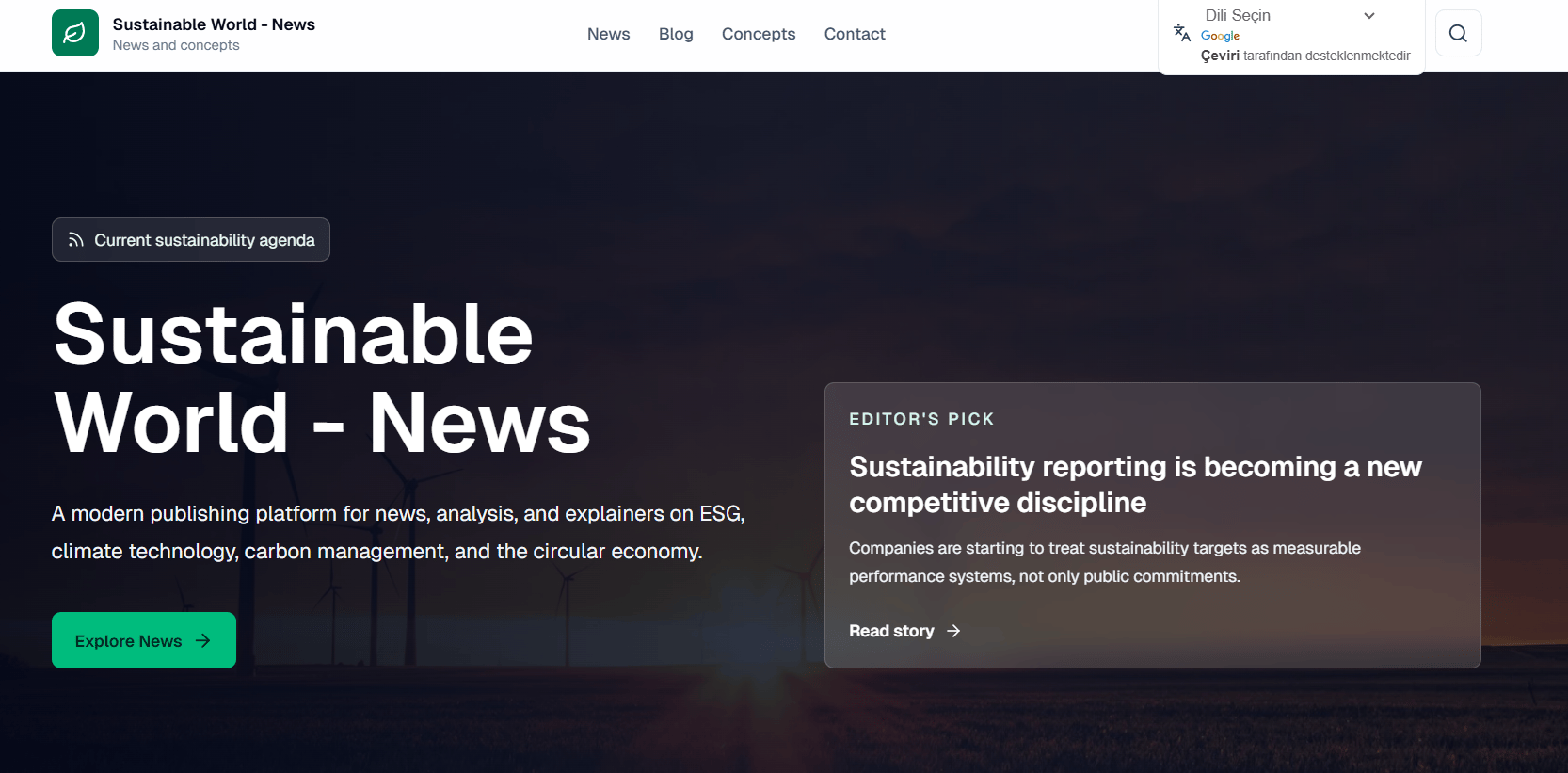1568x773 pixels.
Task: Click the 'Companies are starting to treat' summary
Action: [x=1105, y=562]
